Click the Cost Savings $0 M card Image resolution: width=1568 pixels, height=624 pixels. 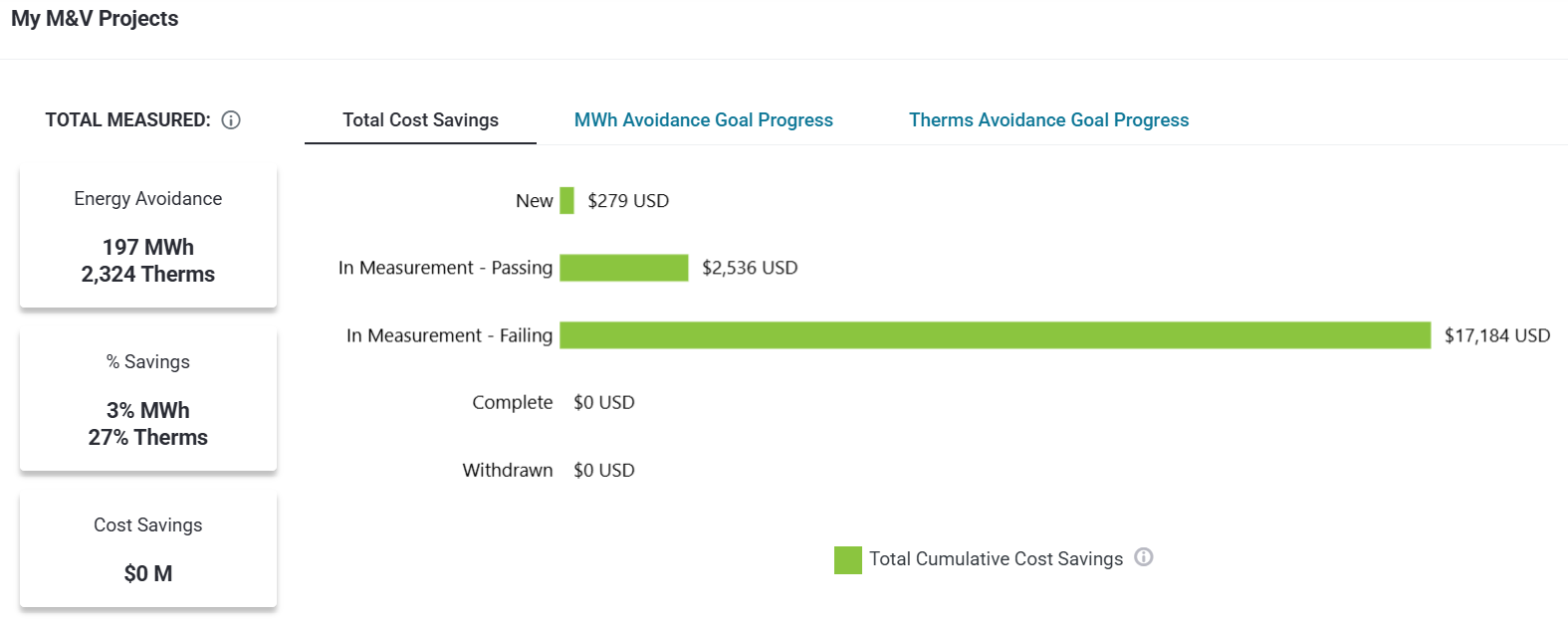coord(148,550)
